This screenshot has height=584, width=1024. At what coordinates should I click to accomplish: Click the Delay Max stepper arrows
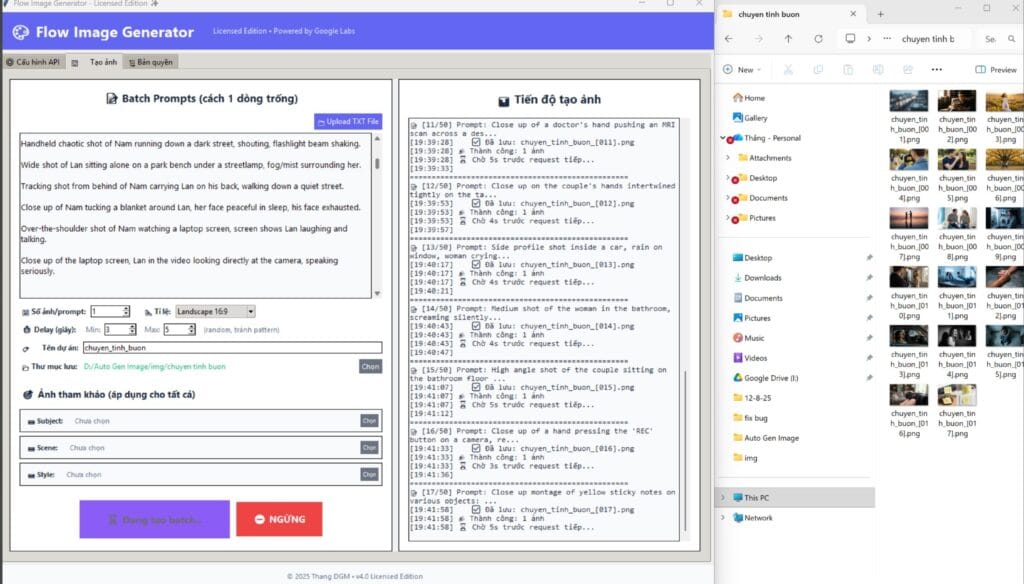191,329
